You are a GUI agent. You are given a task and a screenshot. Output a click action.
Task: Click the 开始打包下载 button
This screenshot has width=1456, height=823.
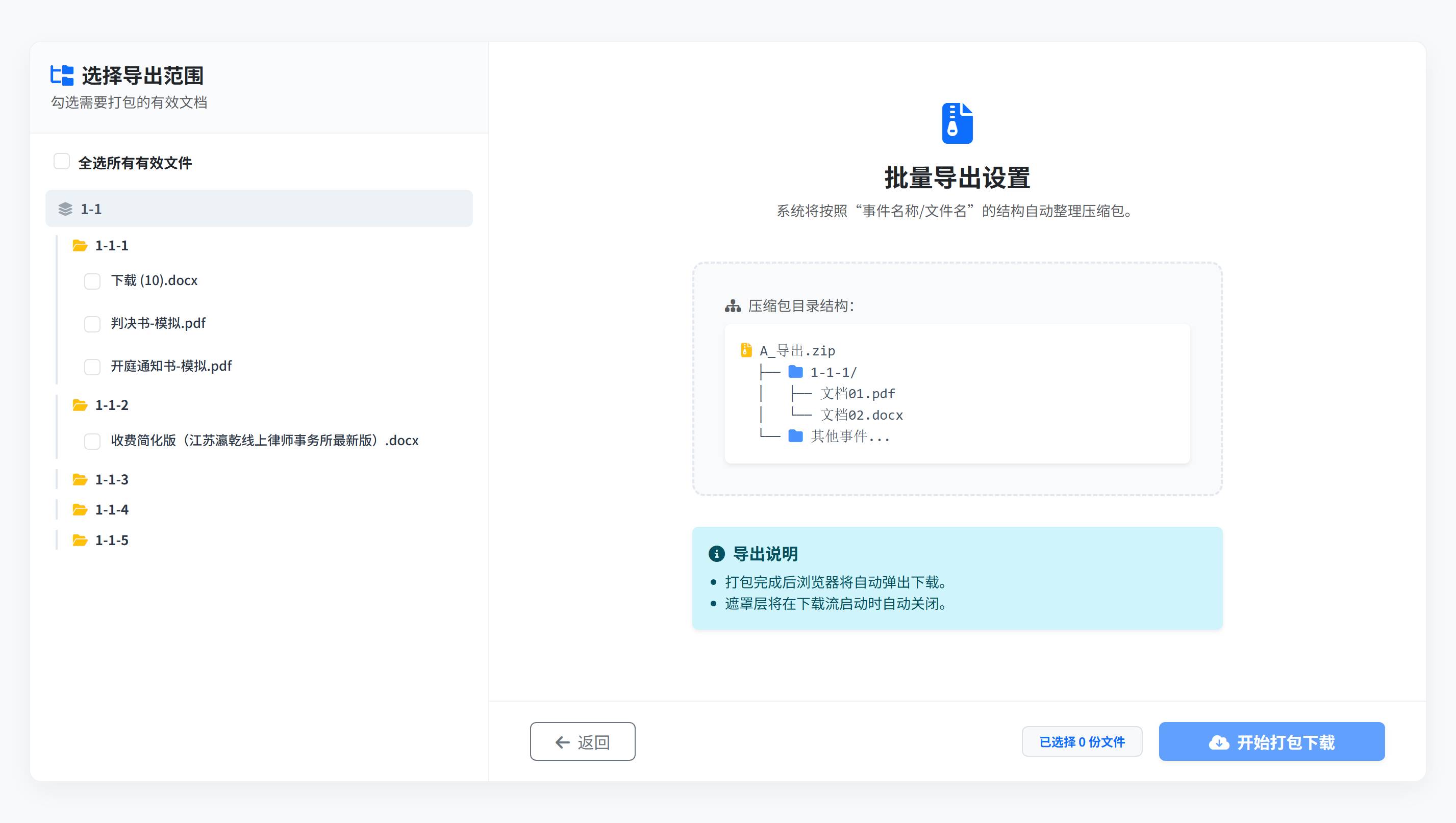click(1271, 741)
